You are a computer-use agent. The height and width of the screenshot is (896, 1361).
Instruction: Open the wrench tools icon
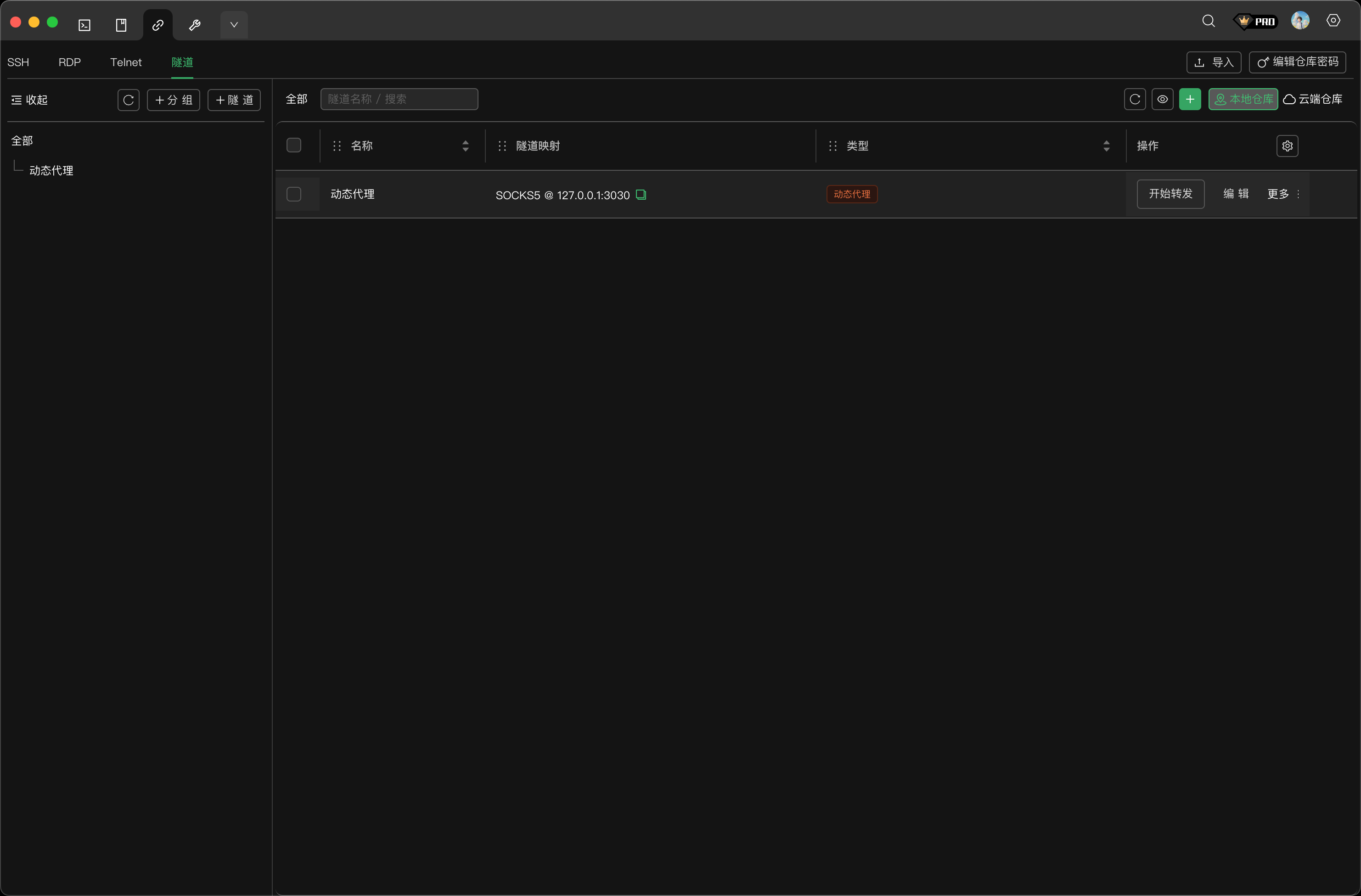(x=194, y=25)
